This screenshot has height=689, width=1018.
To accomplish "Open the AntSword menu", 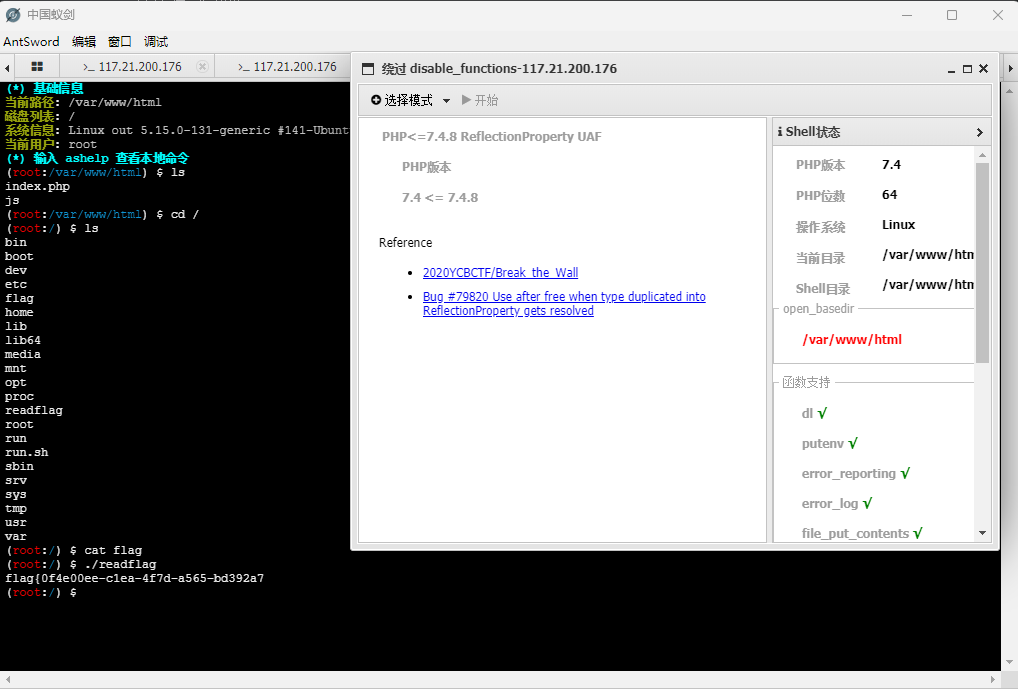I will (x=31, y=42).
